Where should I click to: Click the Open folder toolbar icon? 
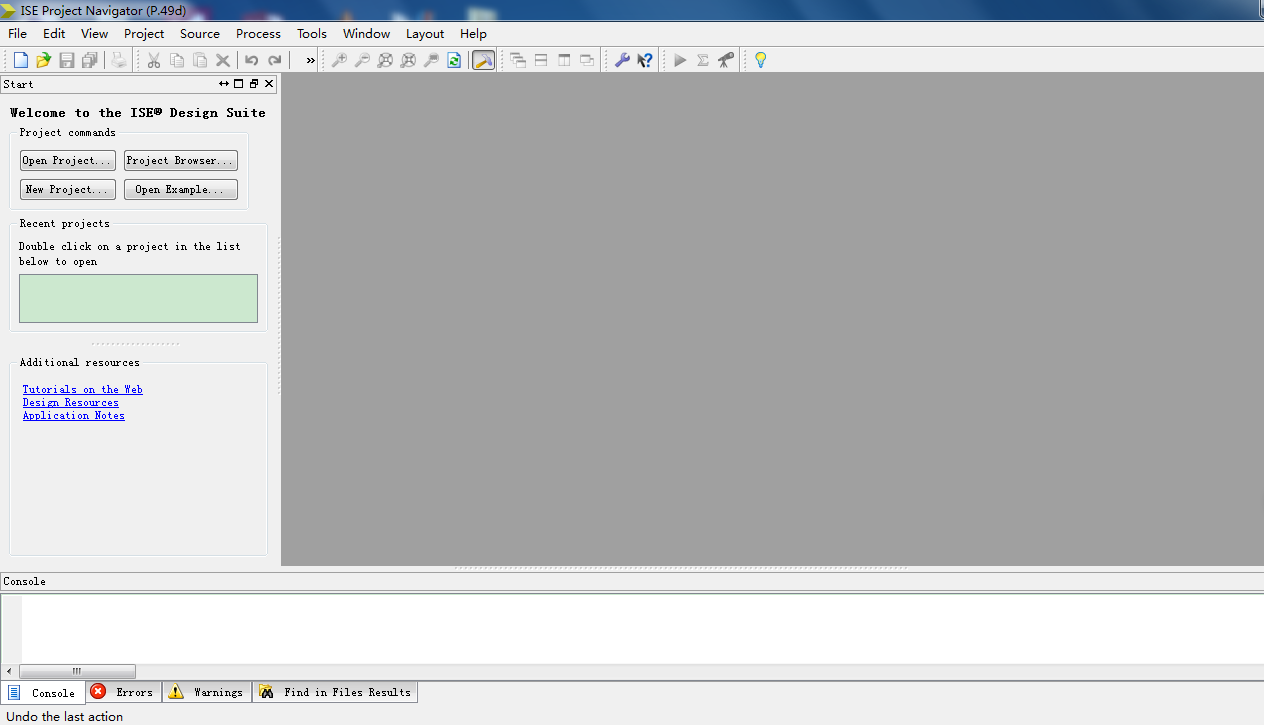tap(43, 60)
